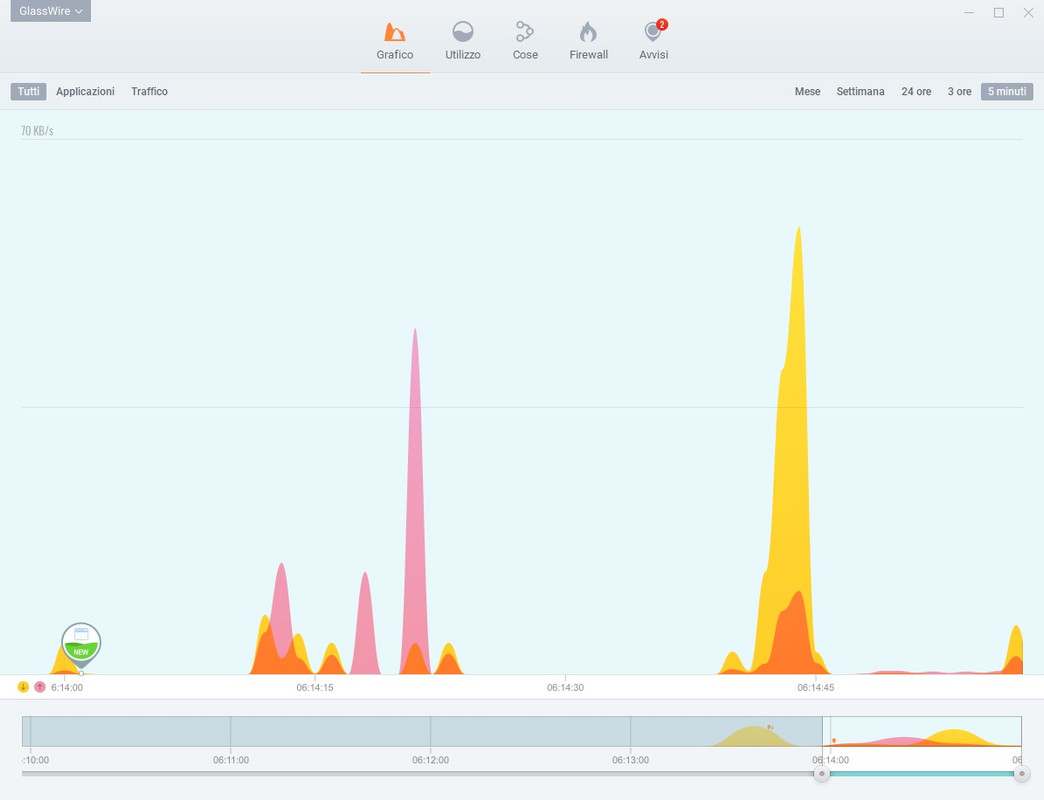Image resolution: width=1044 pixels, height=800 pixels.
Task: Click the red notification badge showing 2
Action: point(662,25)
